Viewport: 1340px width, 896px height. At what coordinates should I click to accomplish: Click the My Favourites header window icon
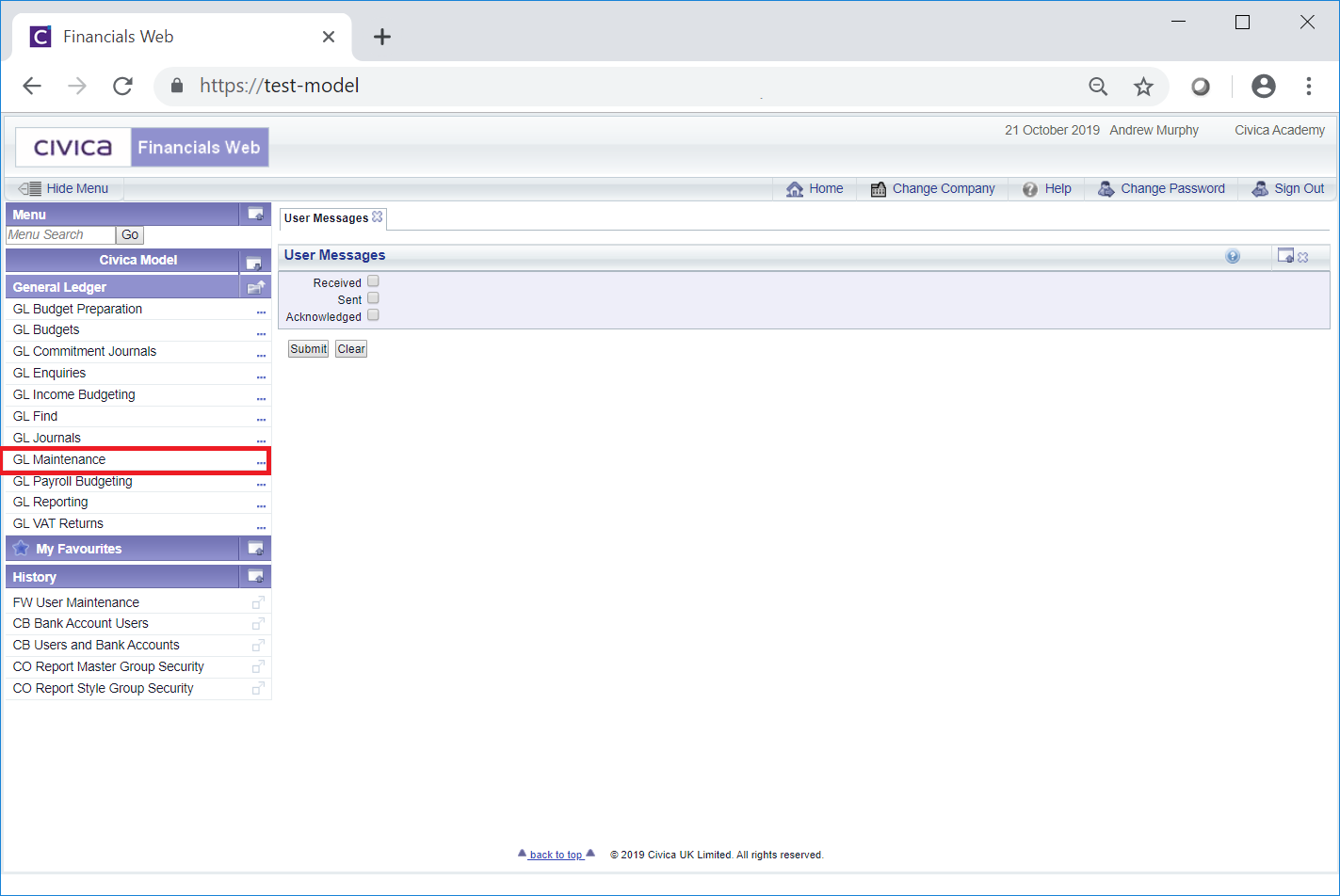[x=255, y=548]
